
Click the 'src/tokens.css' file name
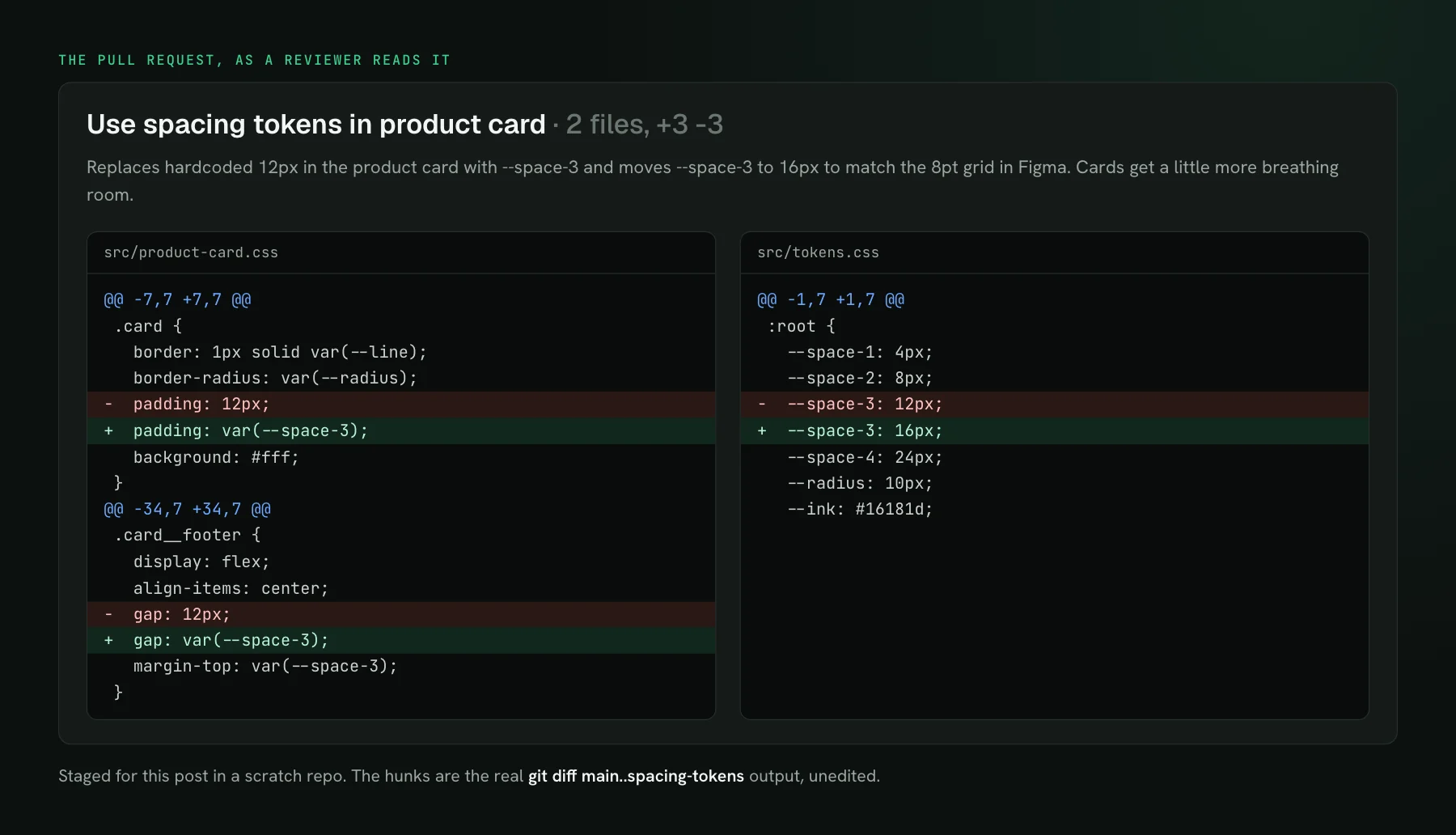pos(818,252)
